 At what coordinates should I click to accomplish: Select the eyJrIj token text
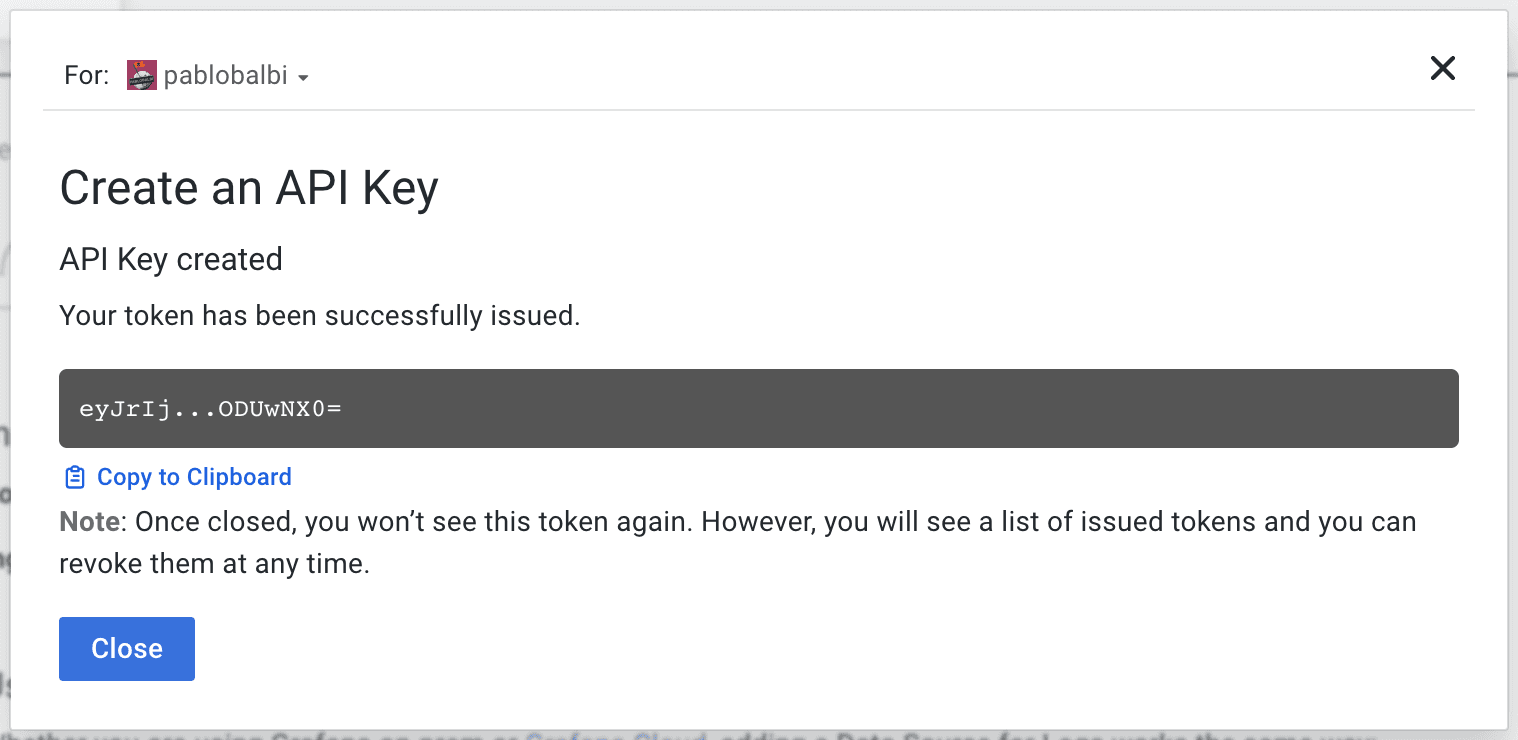[x=210, y=408]
